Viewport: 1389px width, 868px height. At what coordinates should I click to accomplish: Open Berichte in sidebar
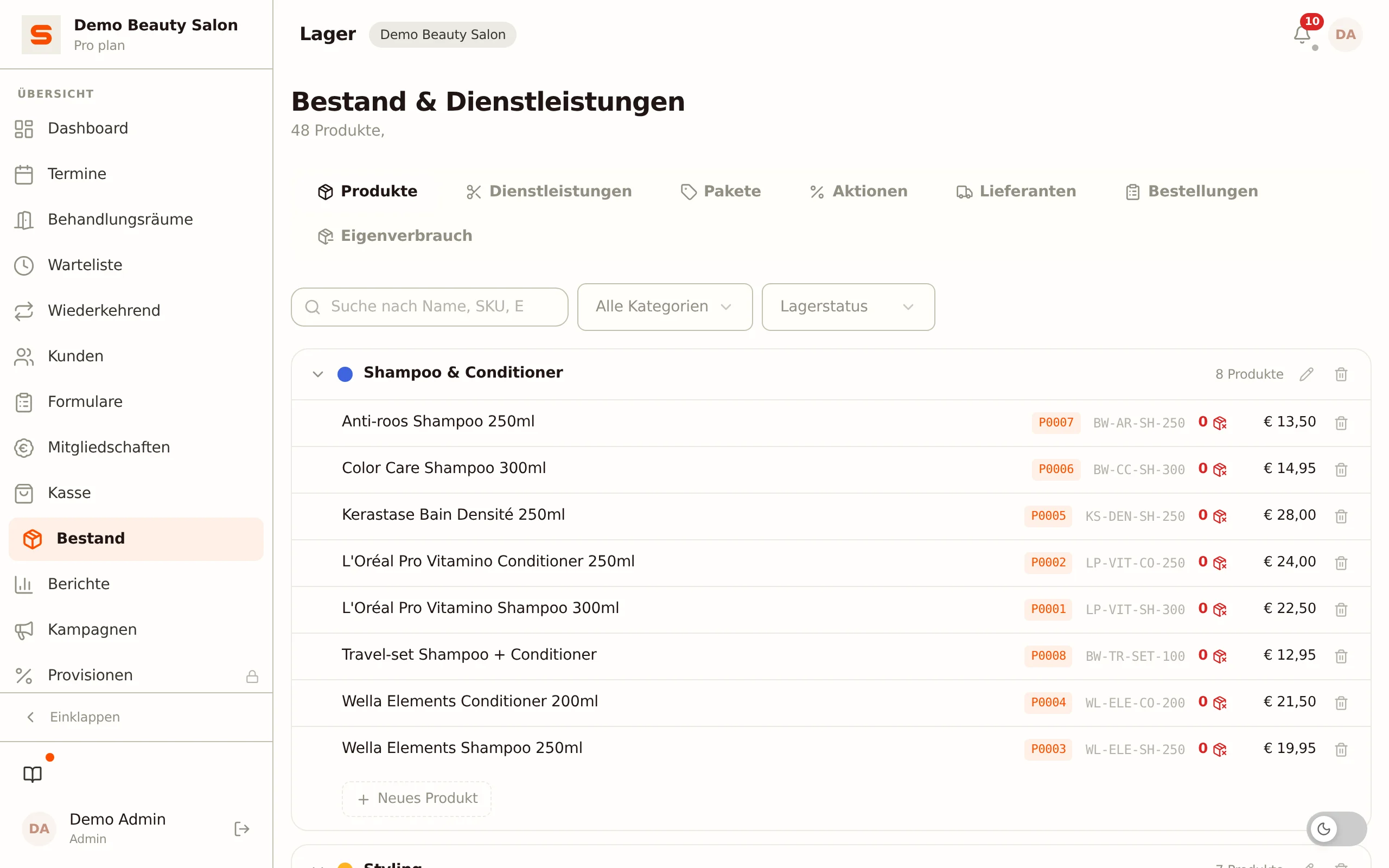136,584
